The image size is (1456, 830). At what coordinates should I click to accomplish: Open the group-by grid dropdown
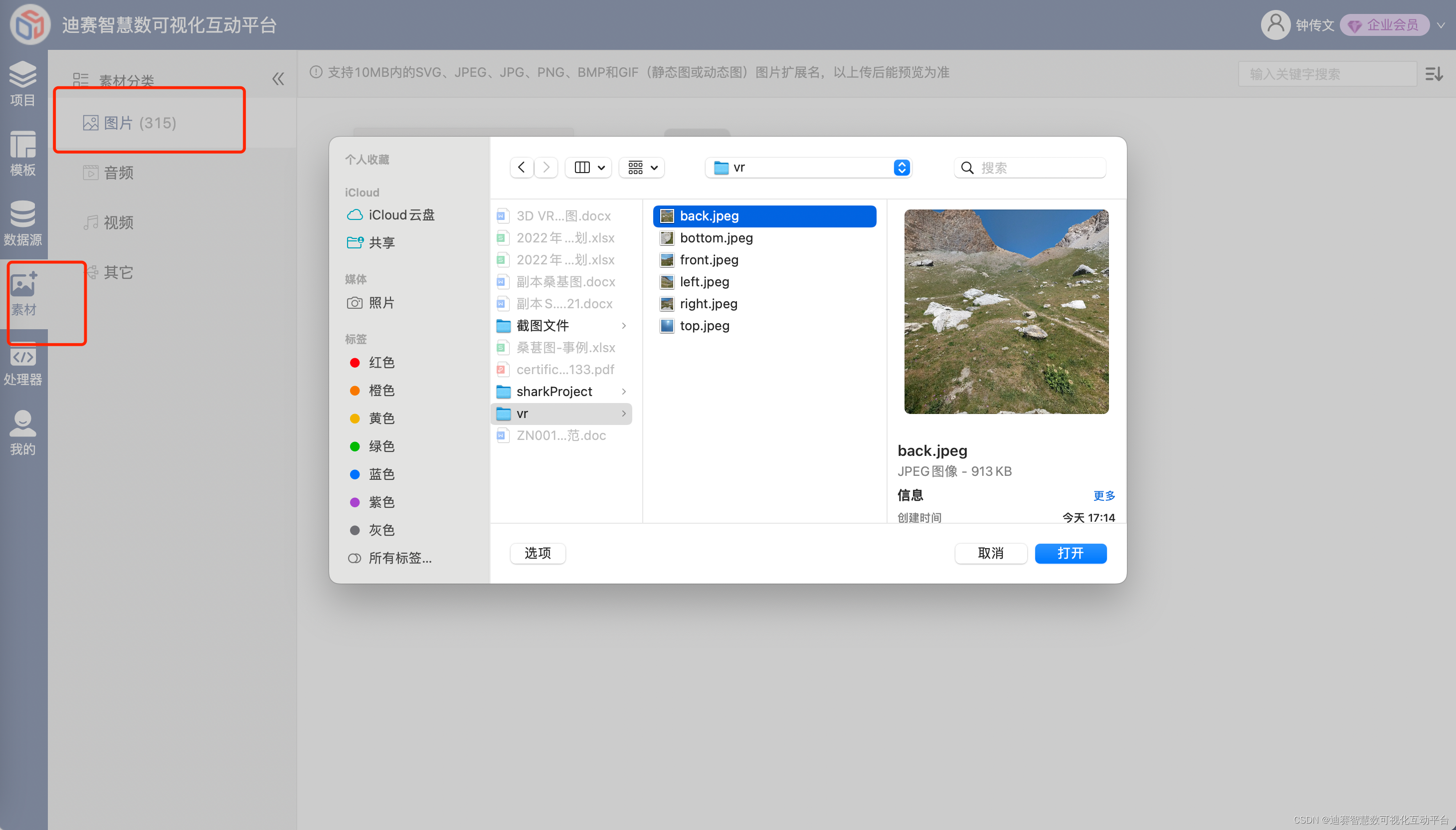642,168
